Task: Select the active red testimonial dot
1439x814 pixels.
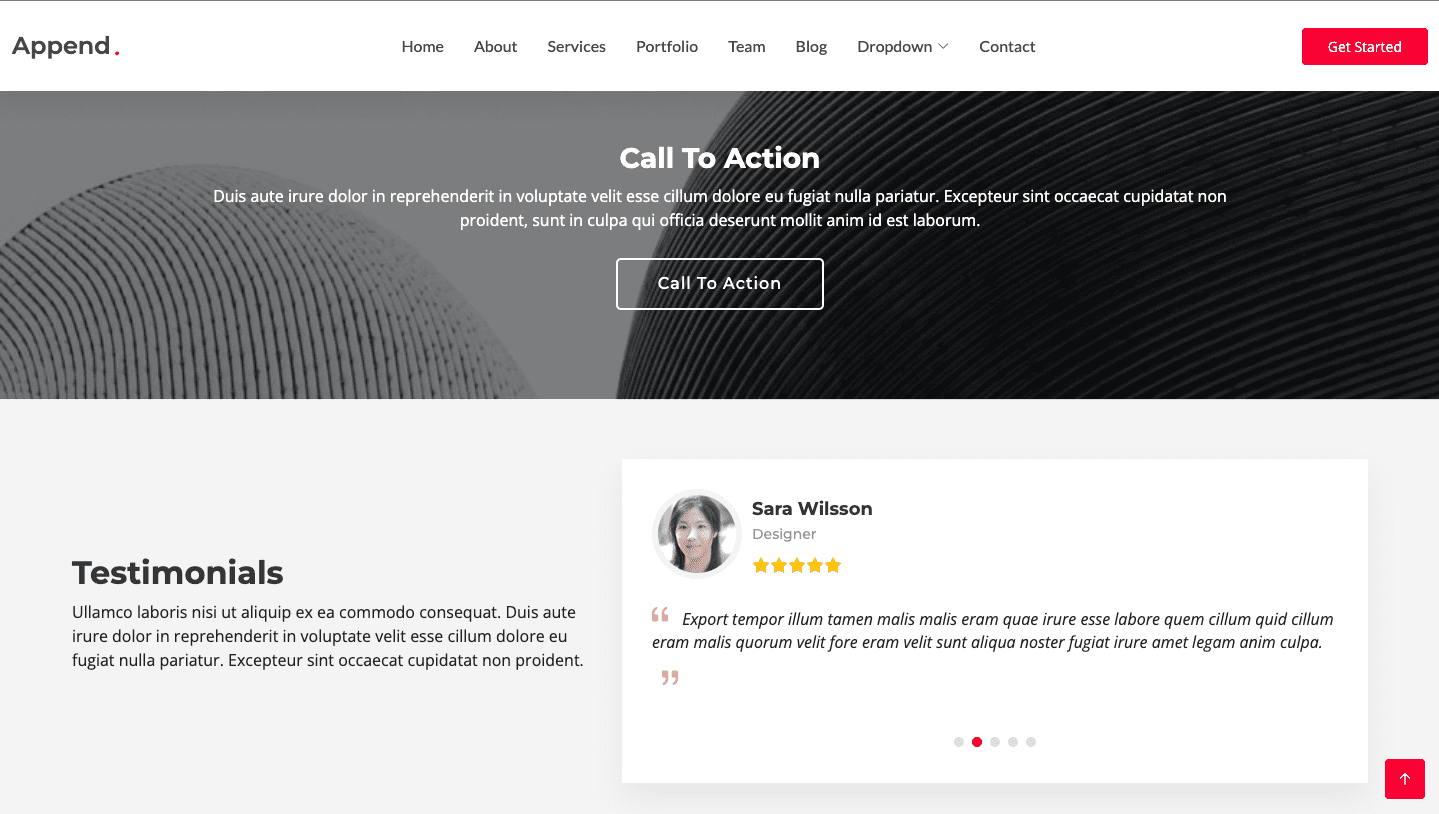Action: pos(977,742)
